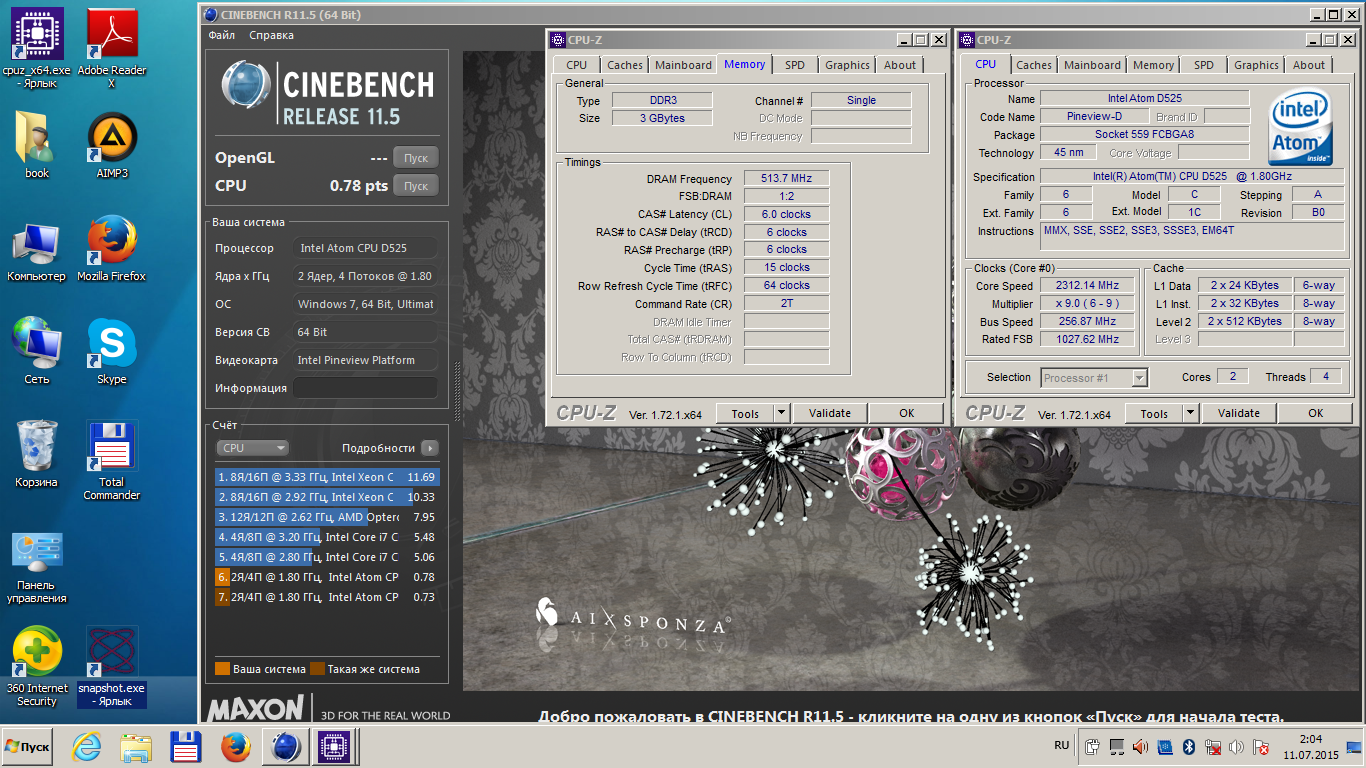Screen dimensions: 1366x768
Task: Open Total Commander floppy taskbar icon
Action: pyautogui.click(x=187, y=747)
